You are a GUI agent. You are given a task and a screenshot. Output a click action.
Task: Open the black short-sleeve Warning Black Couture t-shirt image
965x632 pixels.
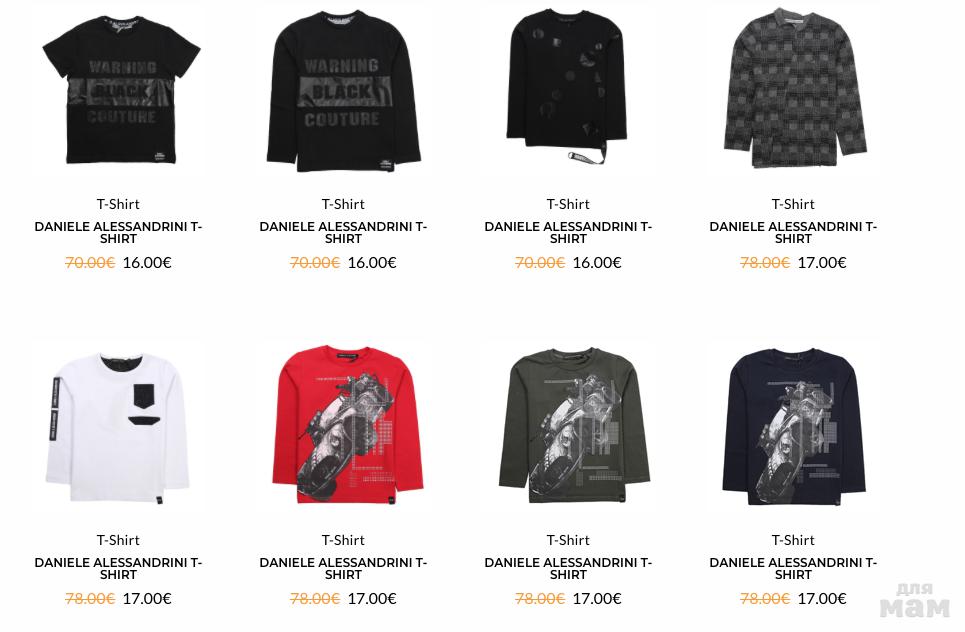121,90
